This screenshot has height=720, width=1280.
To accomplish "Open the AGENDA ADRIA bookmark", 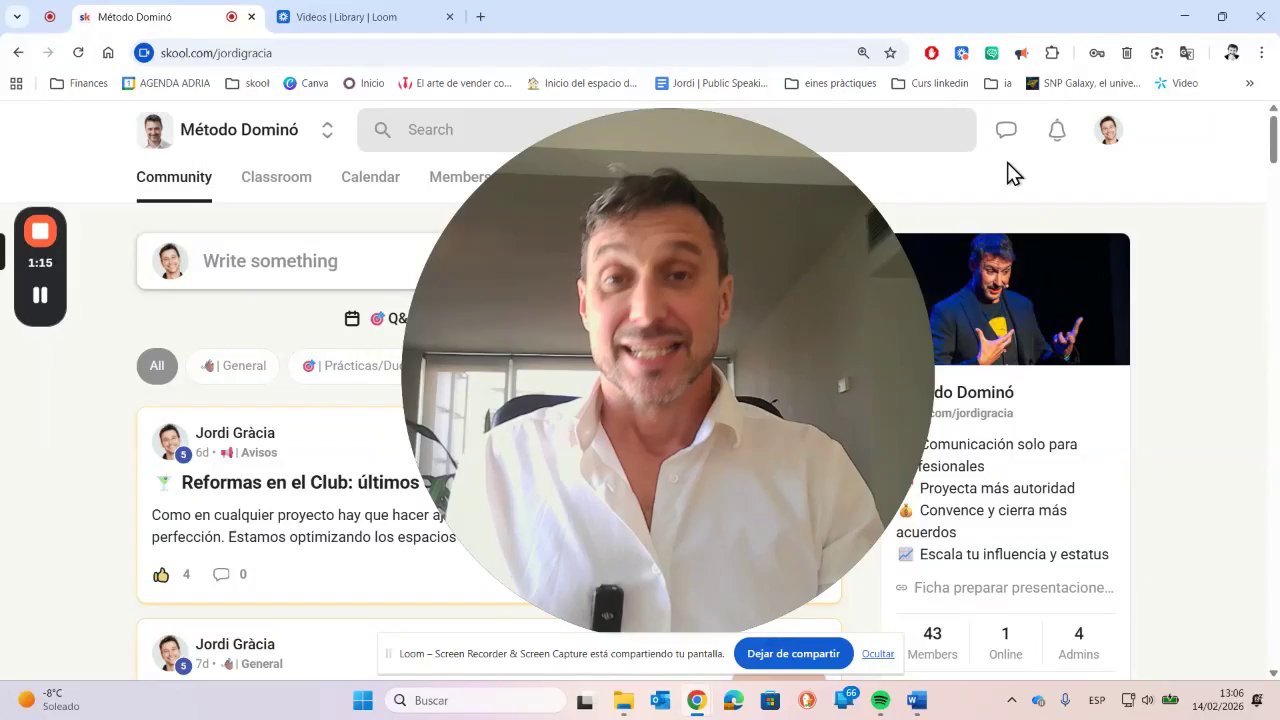I will pyautogui.click(x=166, y=83).
